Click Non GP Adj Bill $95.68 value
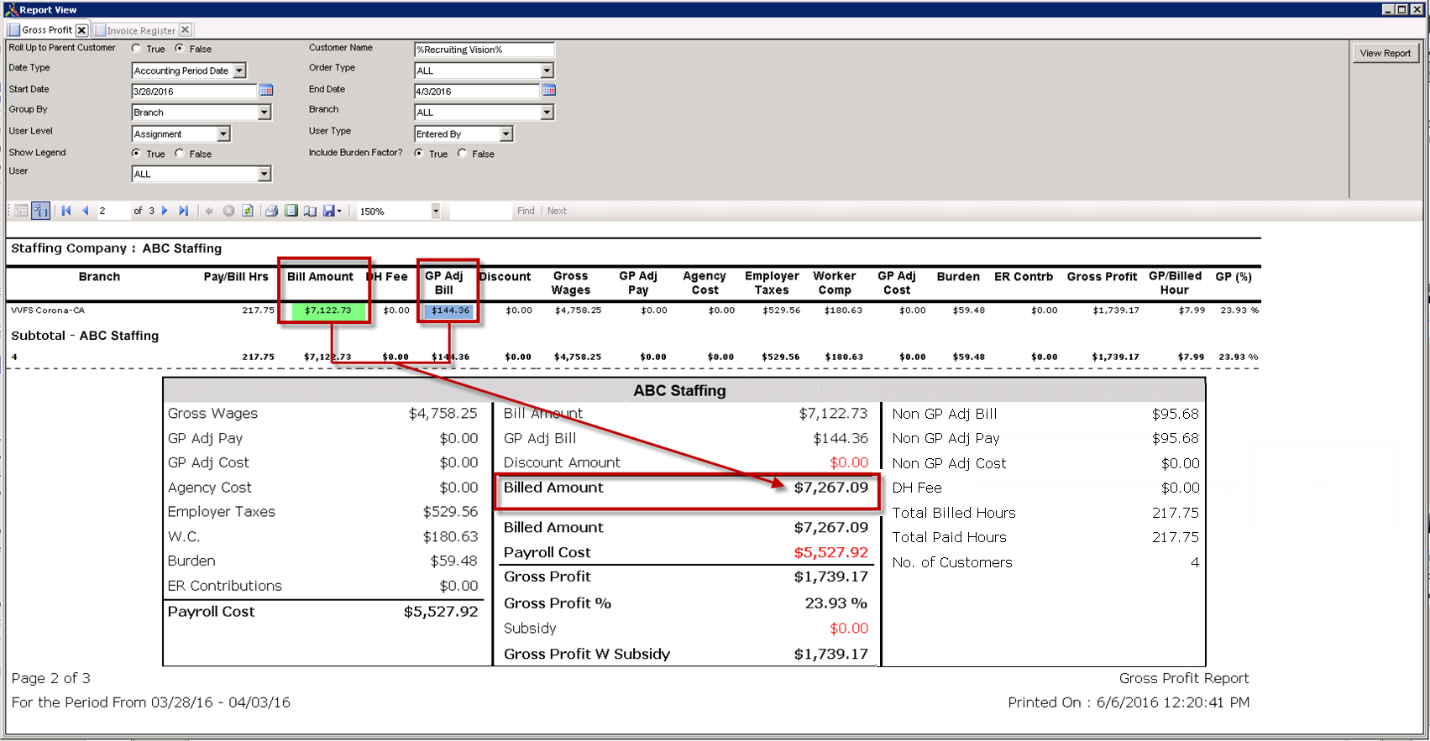The height and width of the screenshot is (741, 1430). click(1175, 414)
